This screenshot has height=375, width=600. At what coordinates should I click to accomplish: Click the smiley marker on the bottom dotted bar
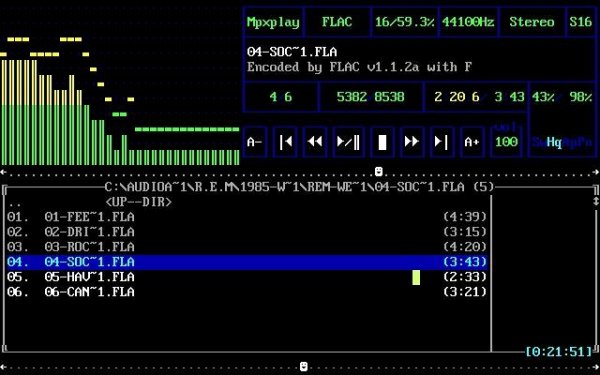coord(303,366)
